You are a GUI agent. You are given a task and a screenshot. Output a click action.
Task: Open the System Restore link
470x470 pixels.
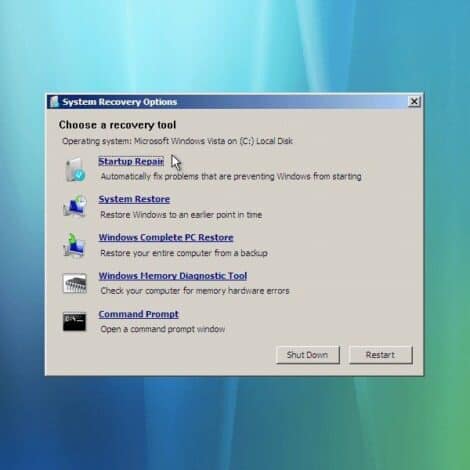tap(134, 199)
